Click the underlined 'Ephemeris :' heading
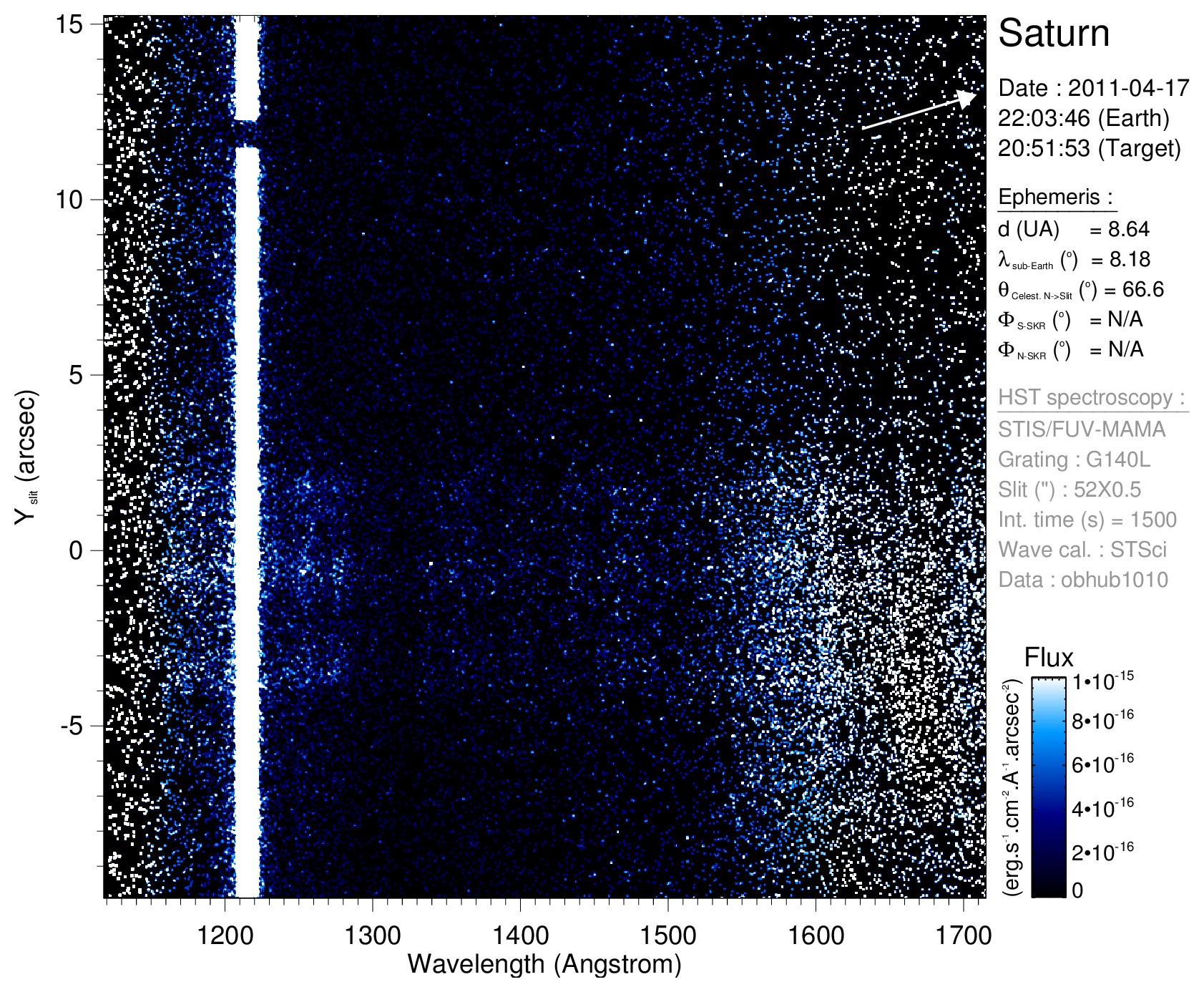The width and height of the screenshot is (1204, 992). pyautogui.click(x=1056, y=198)
